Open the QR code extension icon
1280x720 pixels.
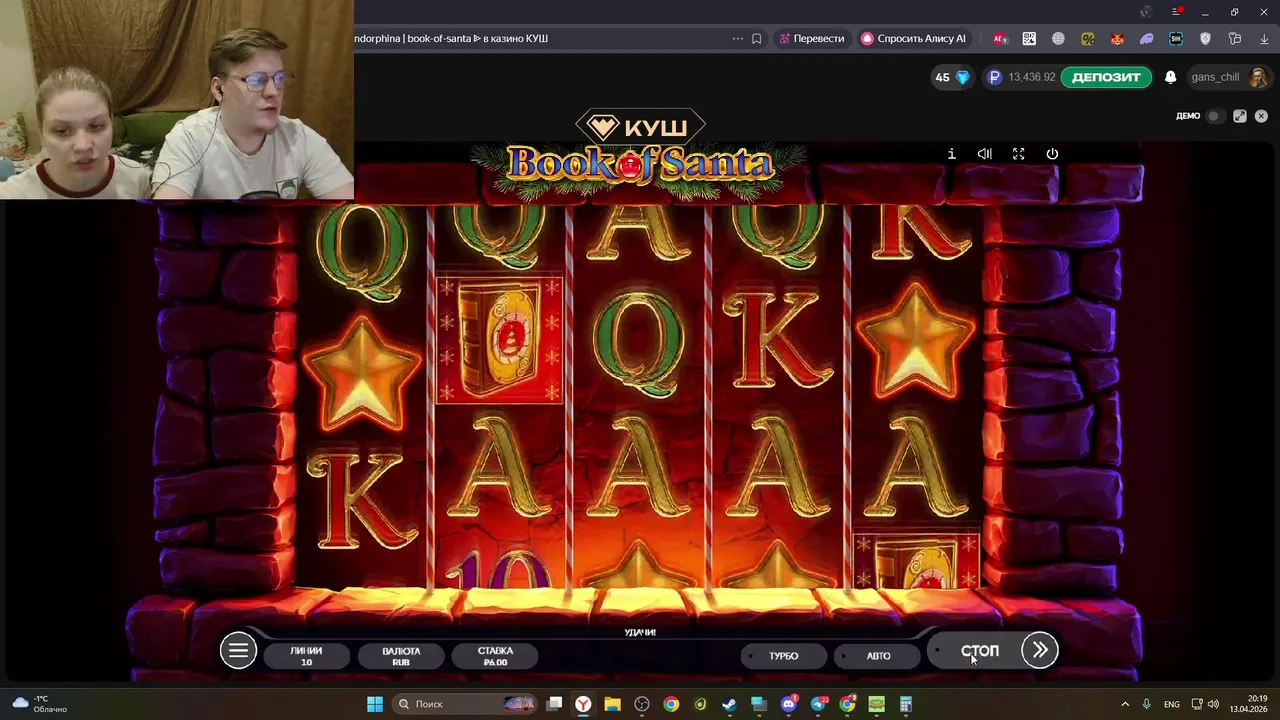pyautogui.click(x=1029, y=38)
